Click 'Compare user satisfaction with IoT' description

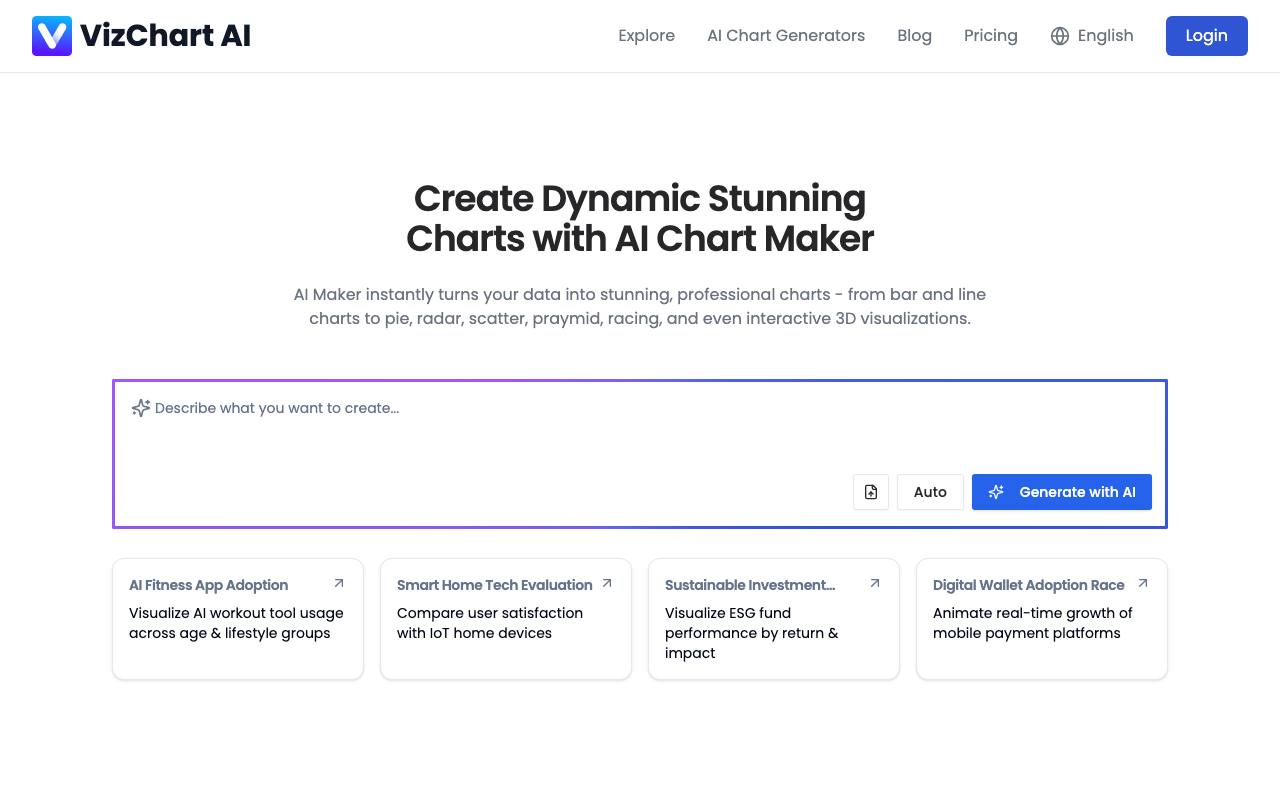click(490, 623)
